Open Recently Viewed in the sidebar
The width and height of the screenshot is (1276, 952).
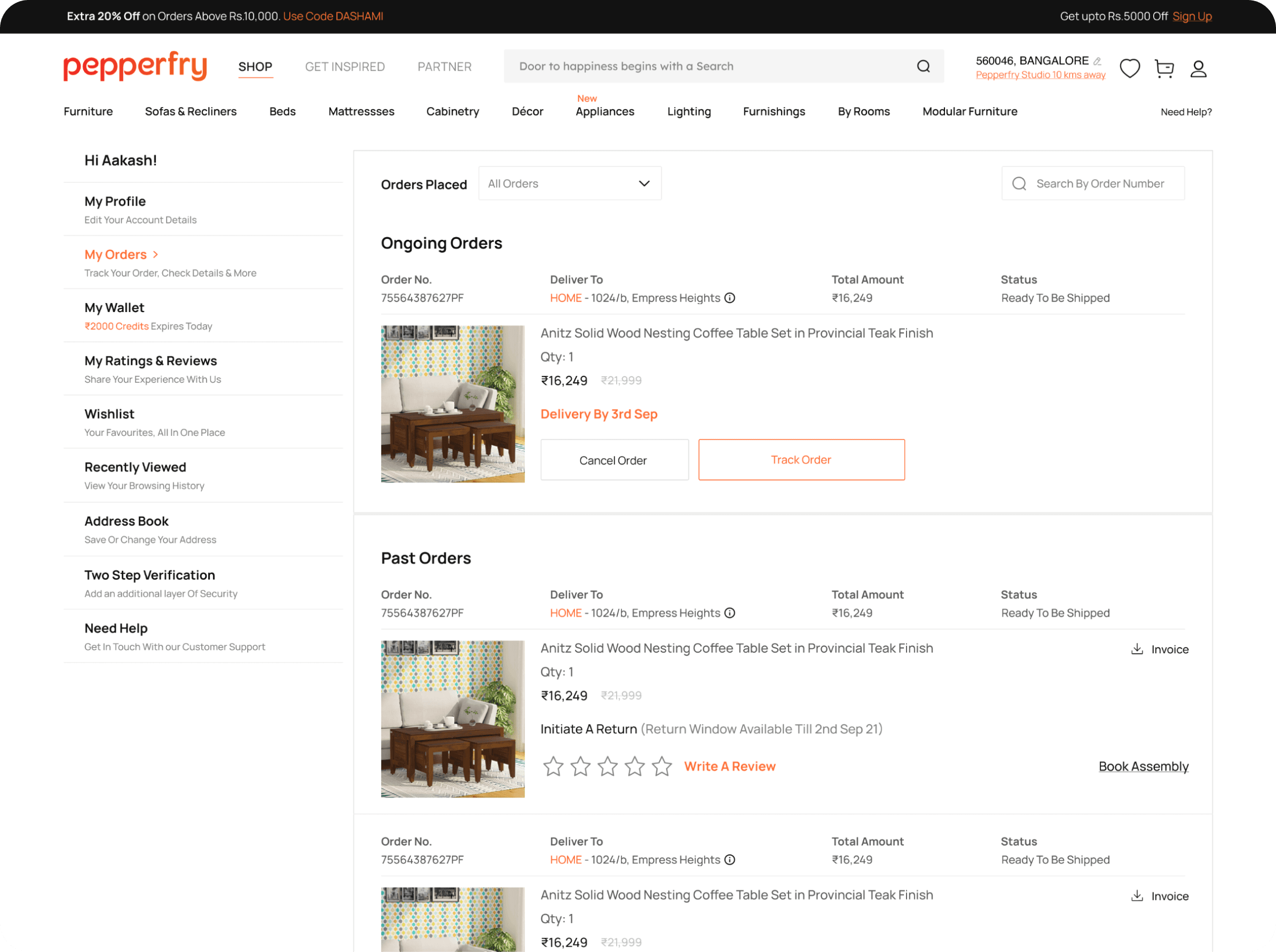coord(203,475)
